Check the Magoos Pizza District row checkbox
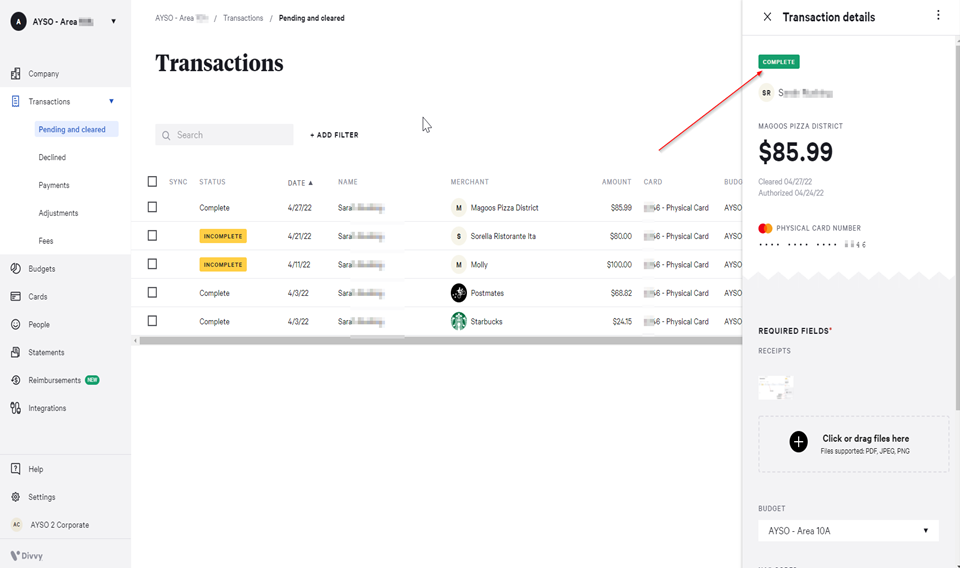This screenshot has height=568, width=960. 152,207
